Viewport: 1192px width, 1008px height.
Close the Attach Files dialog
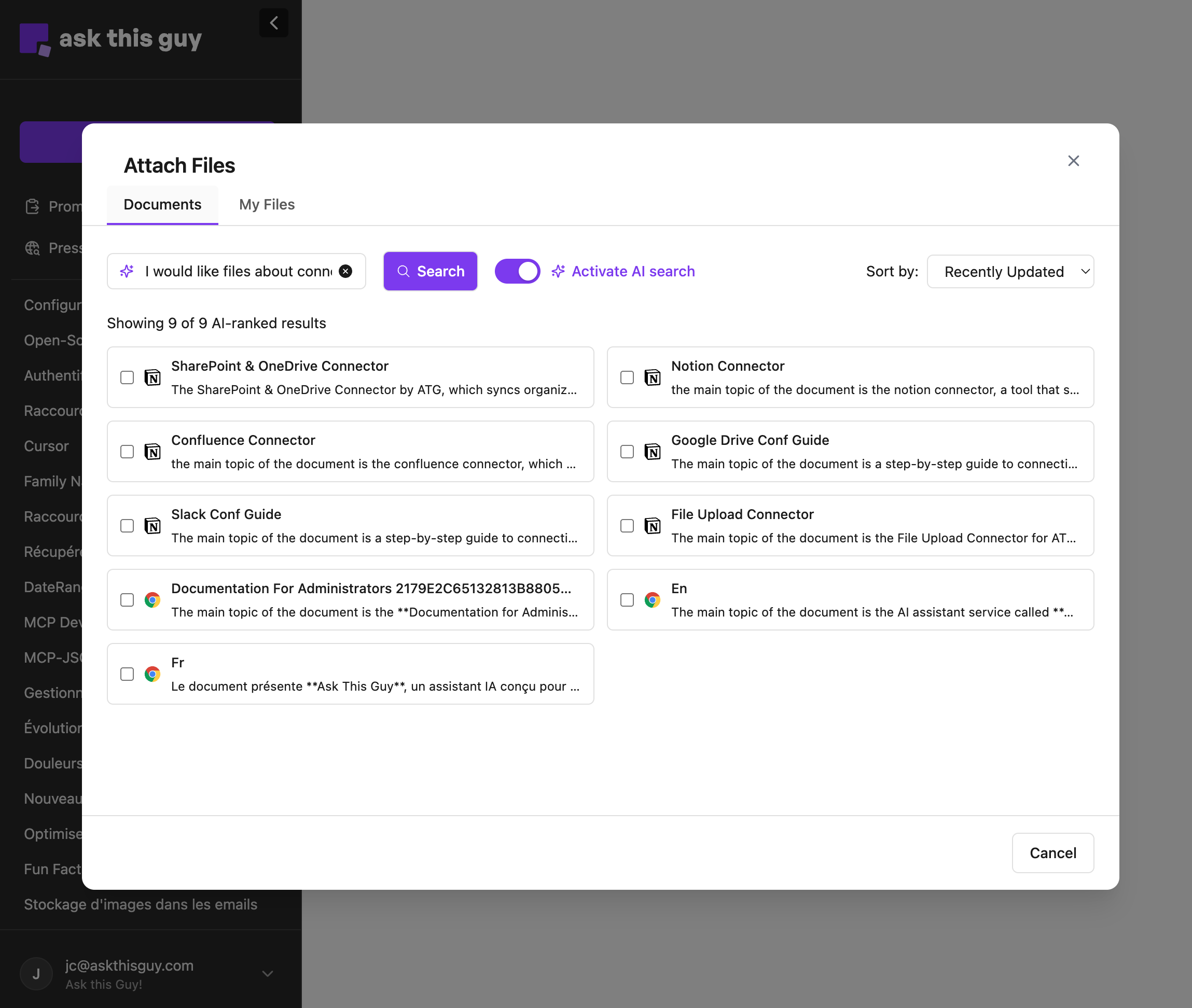tap(1073, 161)
